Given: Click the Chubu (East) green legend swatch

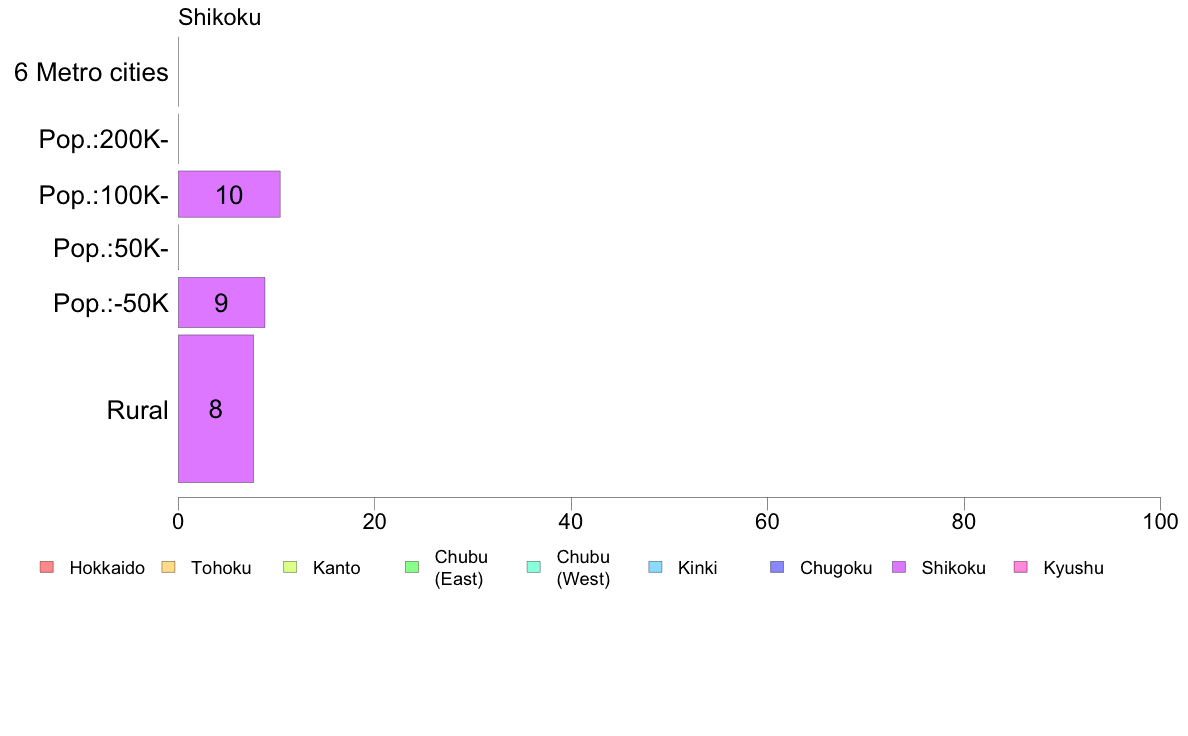Looking at the screenshot, I should tap(412, 567).
